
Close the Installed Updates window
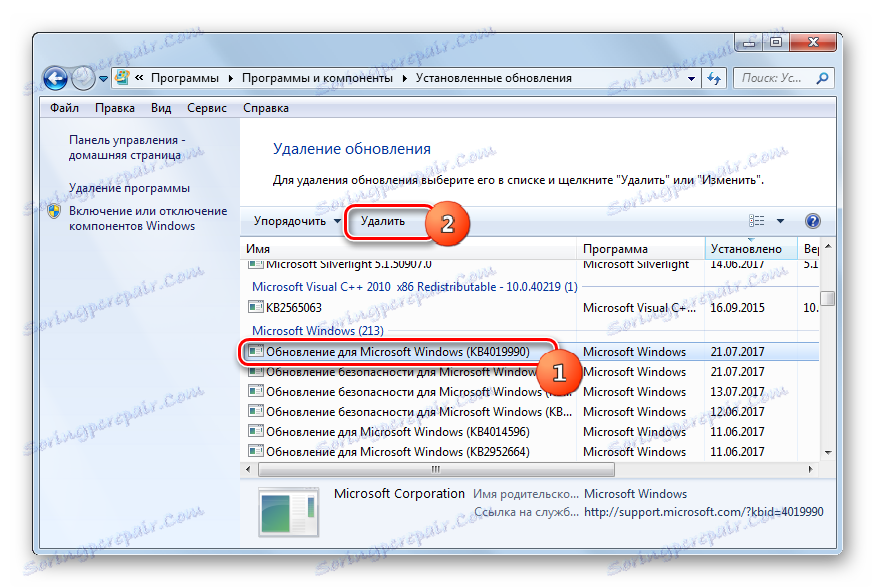[813, 42]
